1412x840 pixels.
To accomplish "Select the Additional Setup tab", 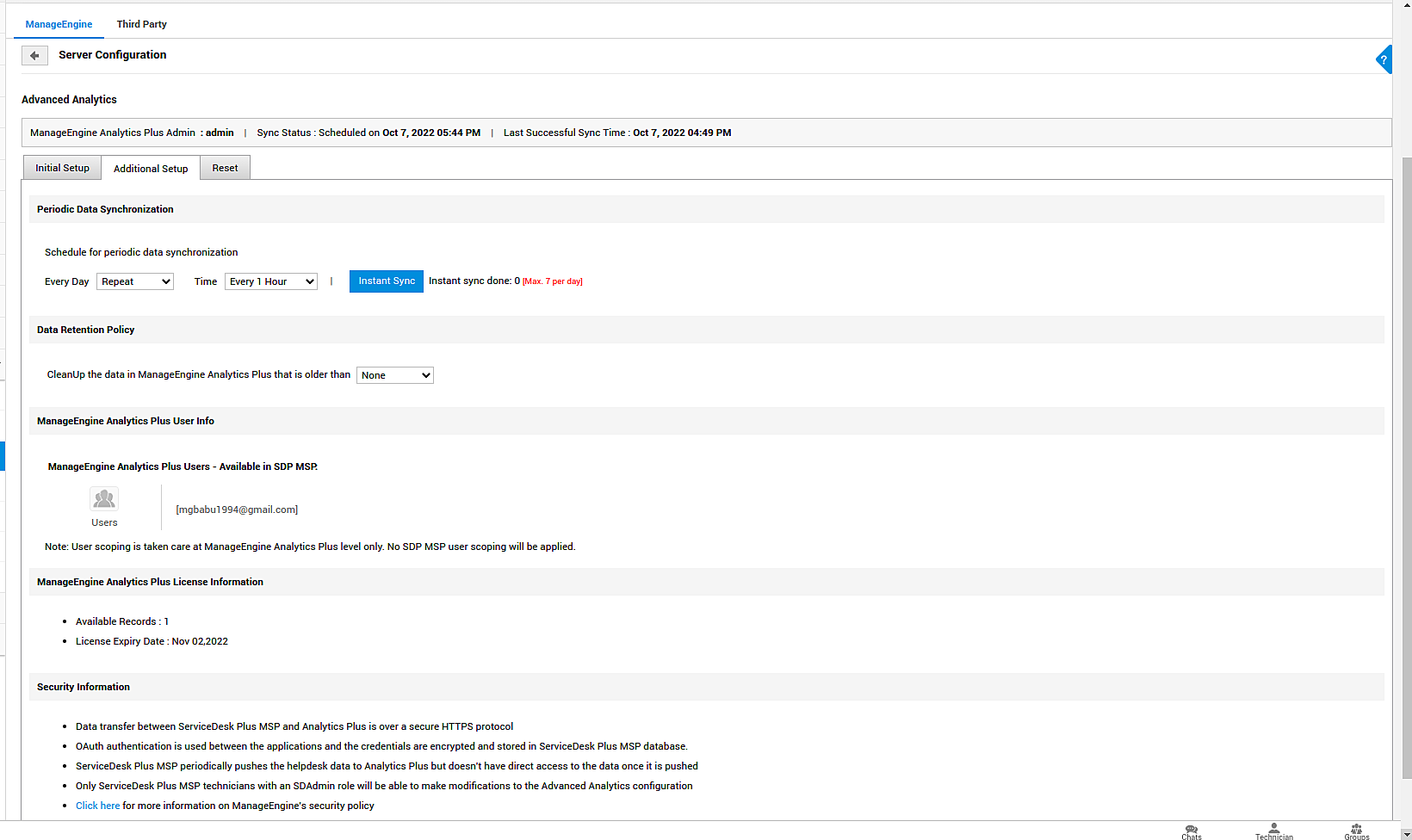I will click(151, 169).
